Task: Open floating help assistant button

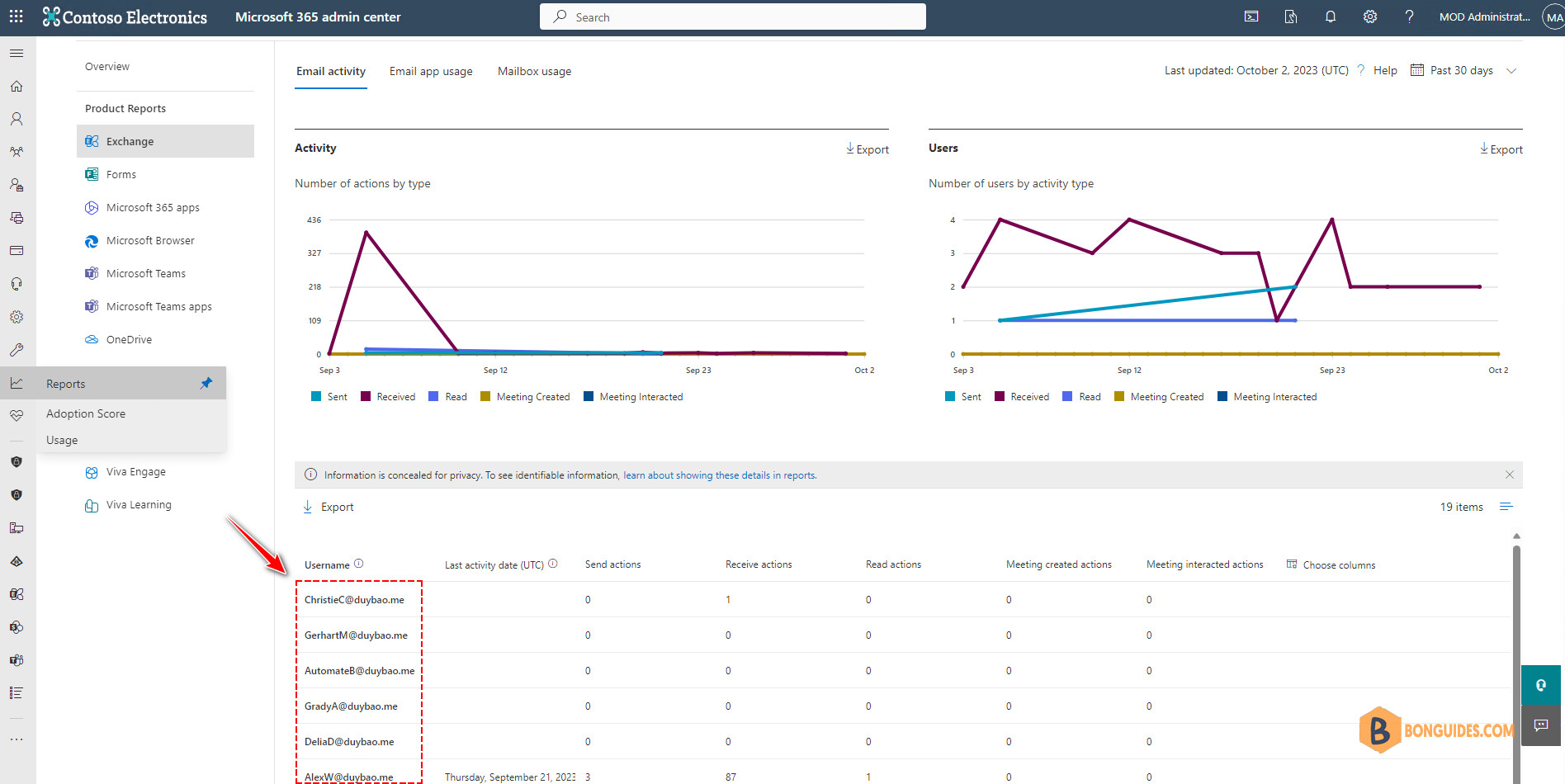Action: [1541, 685]
